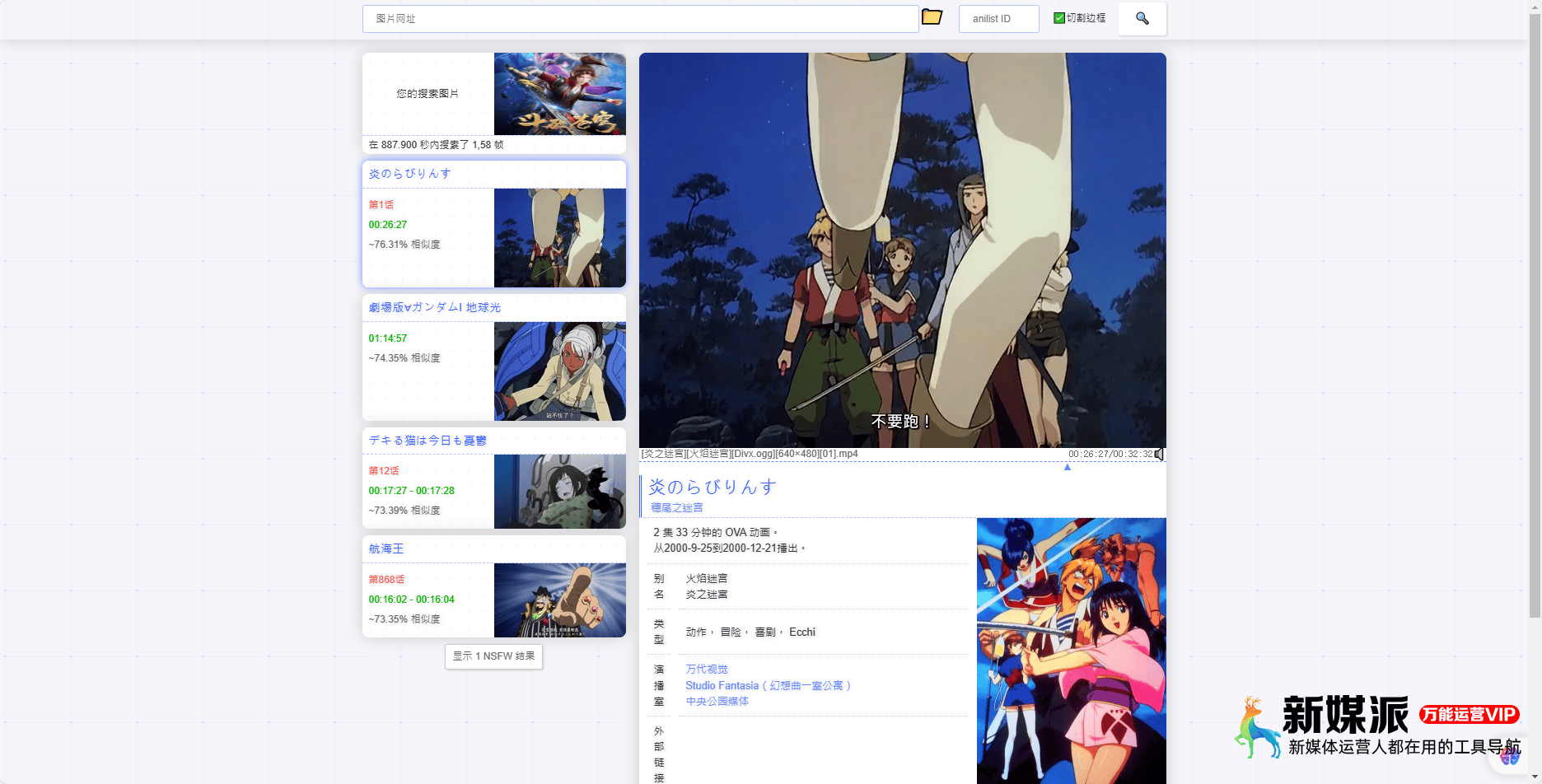
Task: Open the Studio Fantasia studio link
Action: (x=767, y=685)
